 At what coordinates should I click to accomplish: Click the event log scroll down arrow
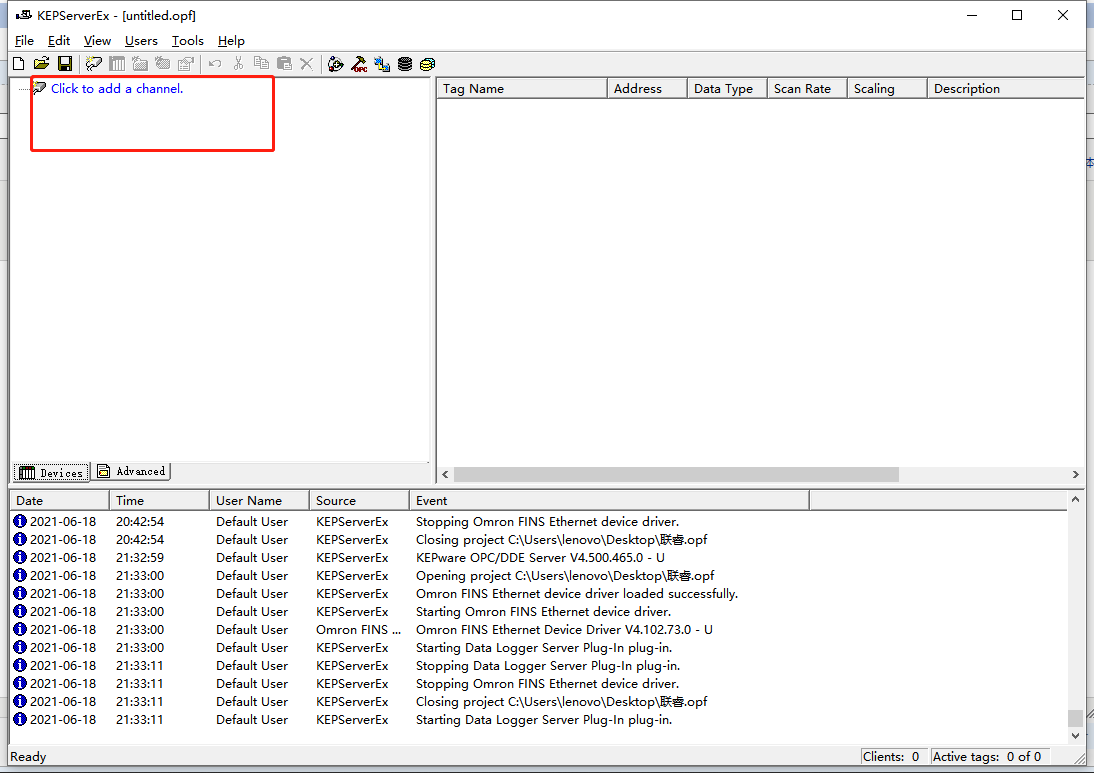1075,735
